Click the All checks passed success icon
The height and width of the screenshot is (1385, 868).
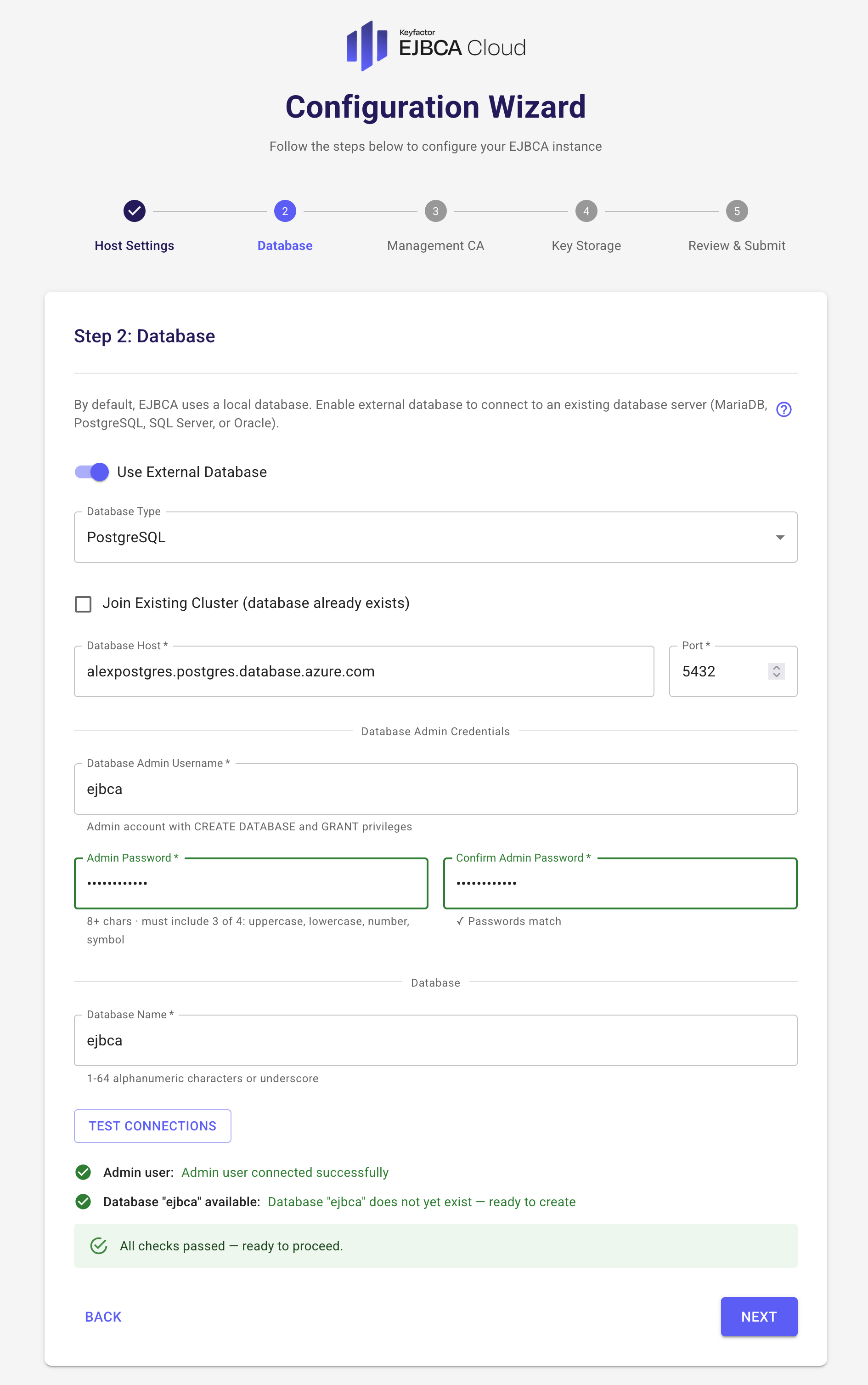(99, 1245)
